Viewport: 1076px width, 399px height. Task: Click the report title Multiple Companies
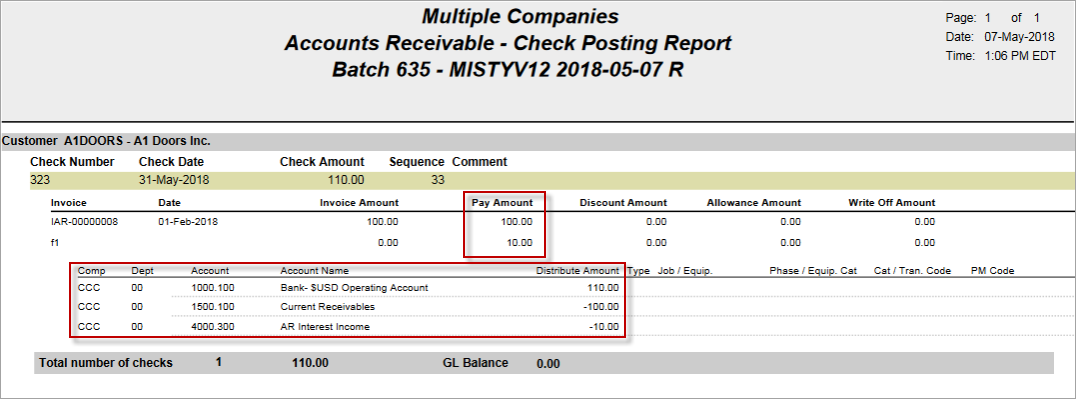(x=519, y=16)
